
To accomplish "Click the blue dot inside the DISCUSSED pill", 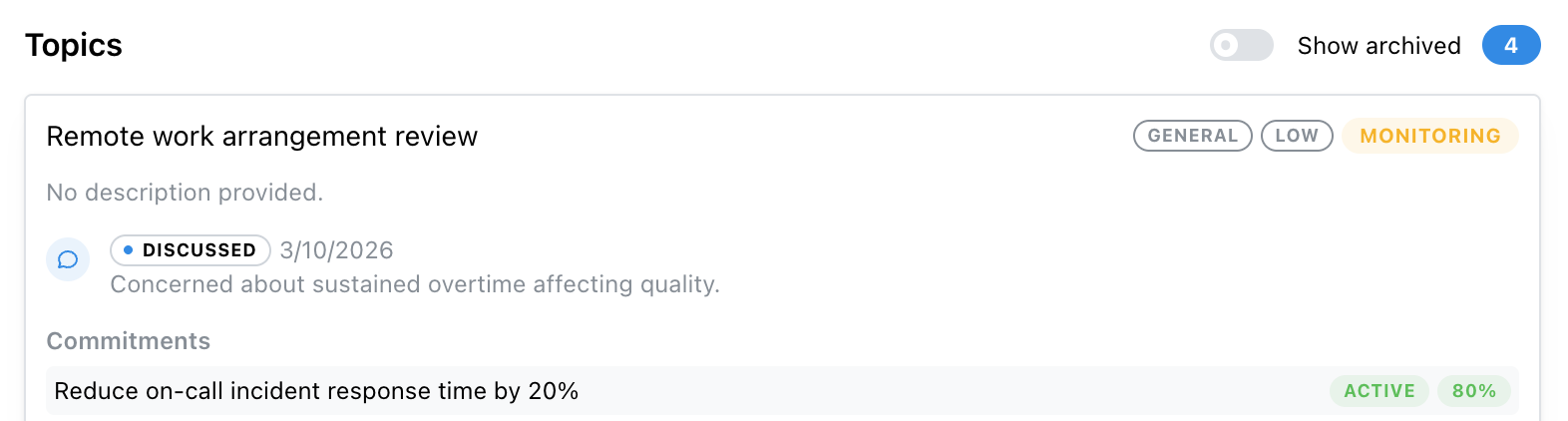I will (128, 250).
